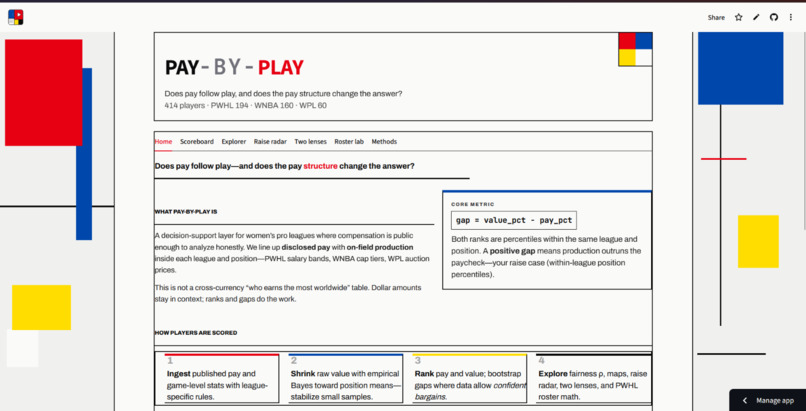
Task: Switch to the Scoreboard tab
Action: pyautogui.click(x=197, y=142)
